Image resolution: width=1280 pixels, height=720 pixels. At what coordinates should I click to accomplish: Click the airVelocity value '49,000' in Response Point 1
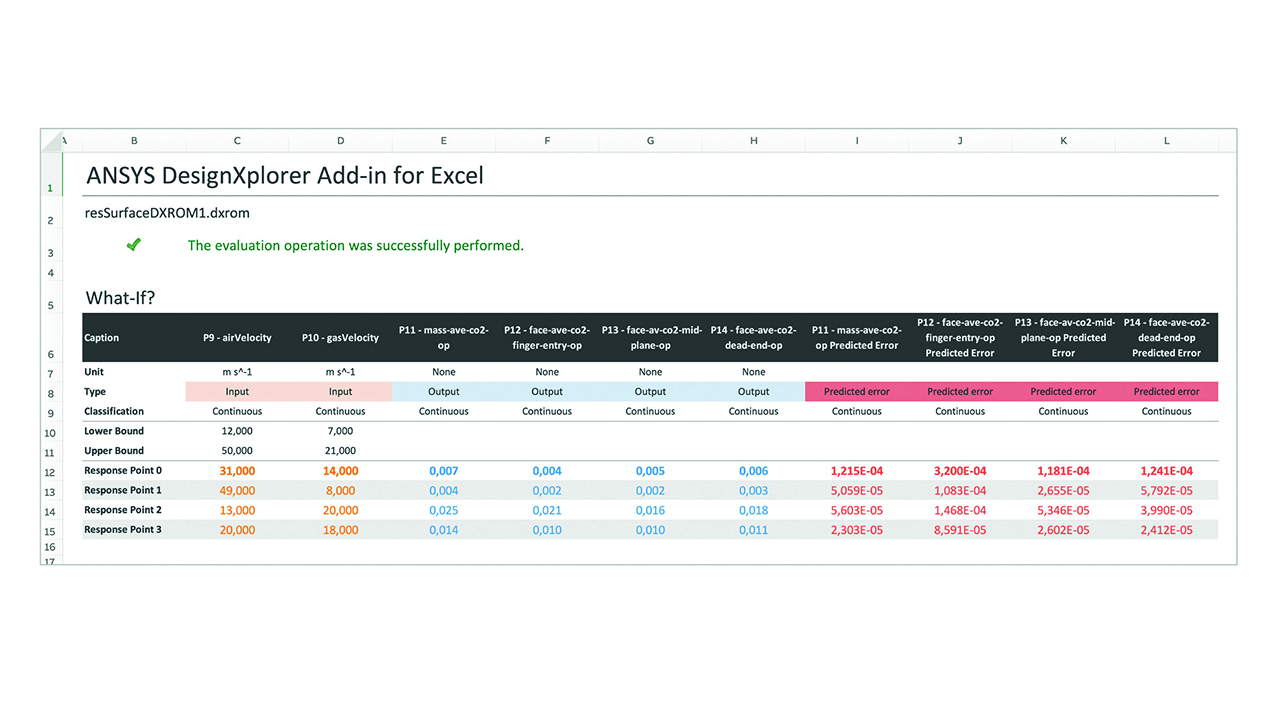coord(237,491)
